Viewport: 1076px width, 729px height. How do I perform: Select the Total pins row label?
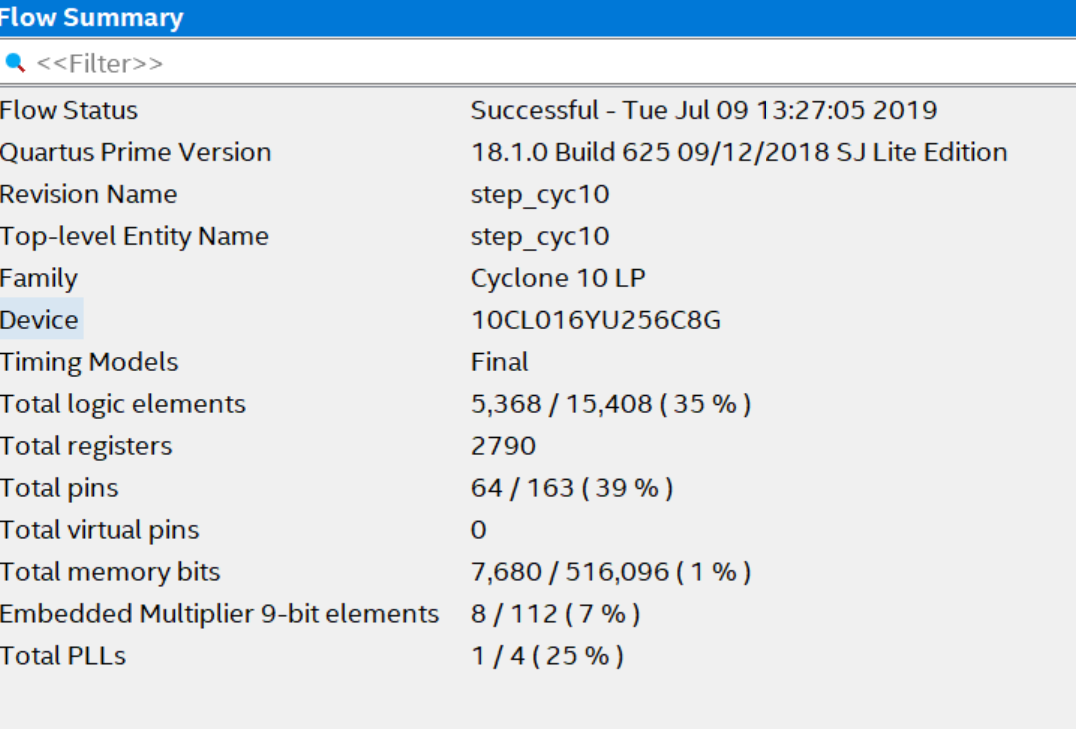pyautogui.click(x=59, y=488)
